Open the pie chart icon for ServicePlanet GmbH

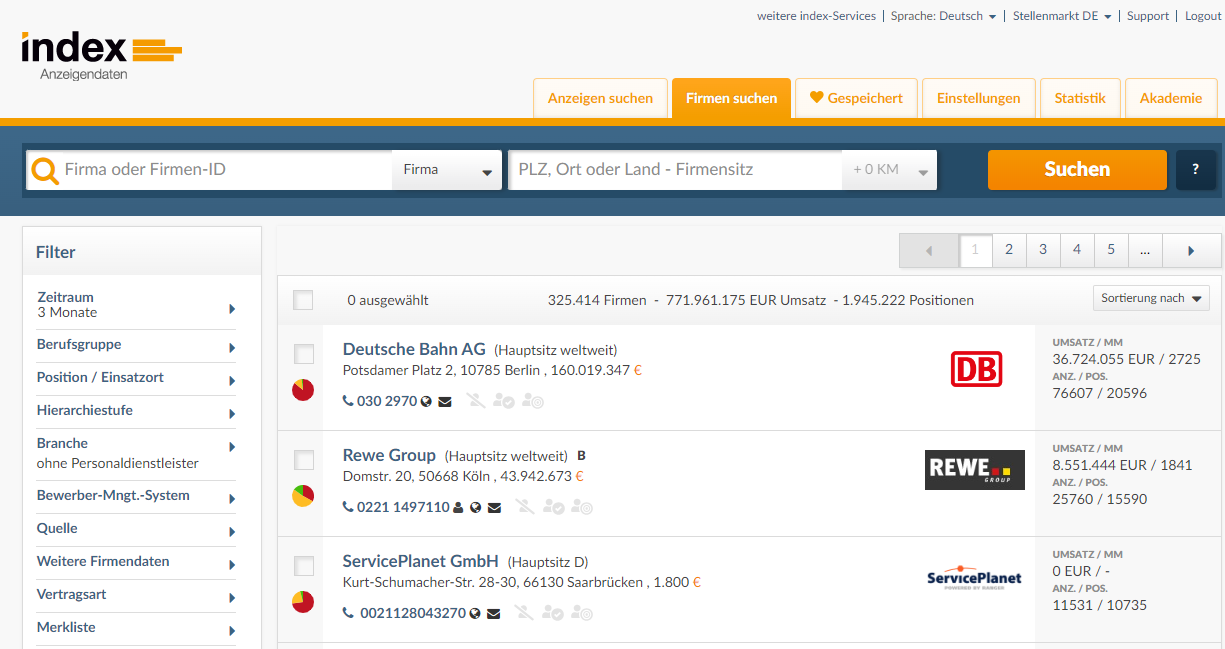pyautogui.click(x=303, y=602)
